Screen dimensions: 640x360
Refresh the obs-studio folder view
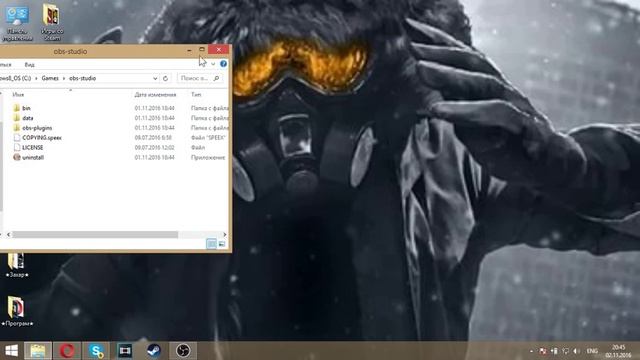[x=165, y=78]
